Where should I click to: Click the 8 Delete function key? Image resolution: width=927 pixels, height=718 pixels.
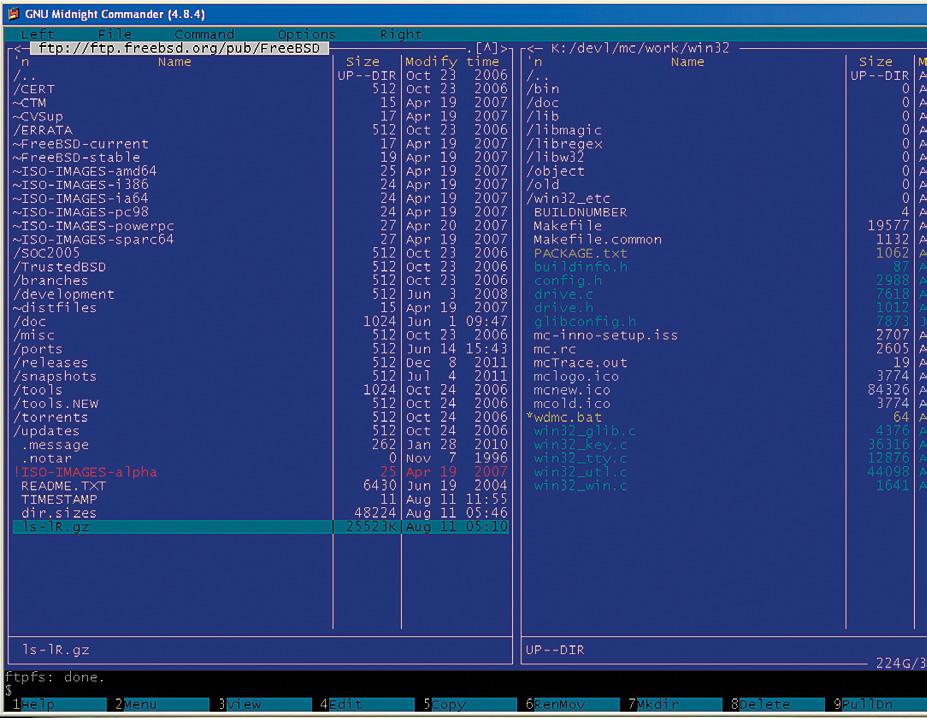click(777, 704)
